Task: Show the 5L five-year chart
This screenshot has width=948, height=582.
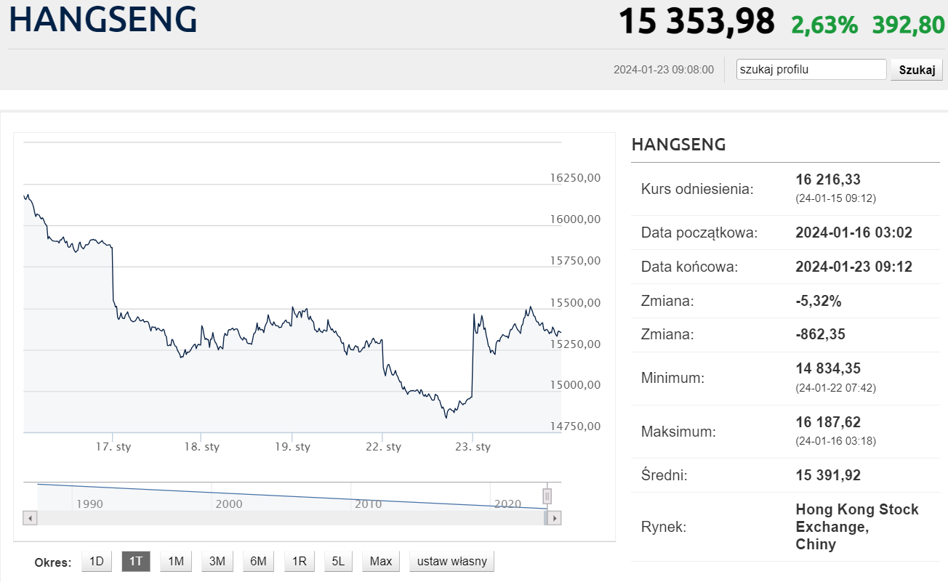Action: point(338,561)
